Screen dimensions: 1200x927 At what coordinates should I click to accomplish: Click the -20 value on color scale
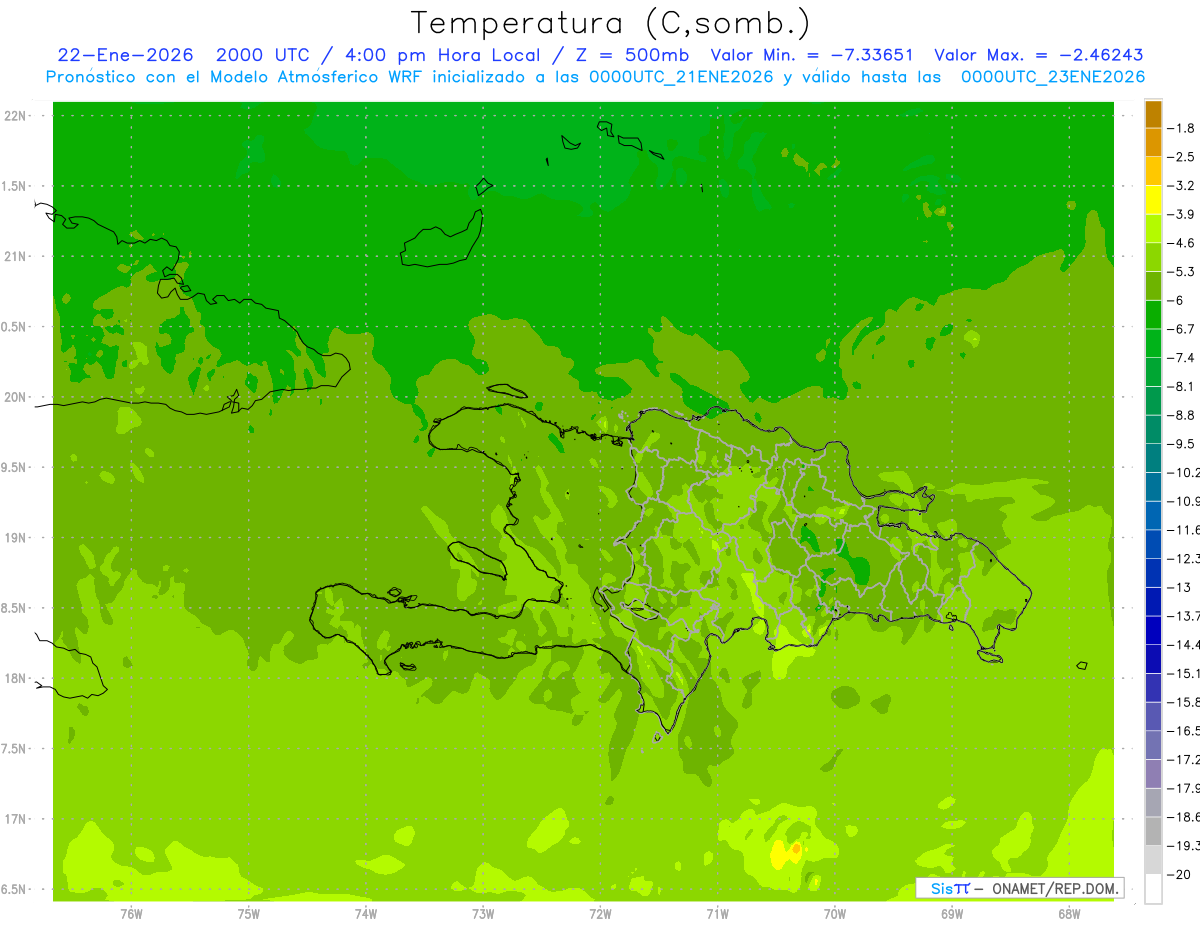click(x=1181, y=874)
